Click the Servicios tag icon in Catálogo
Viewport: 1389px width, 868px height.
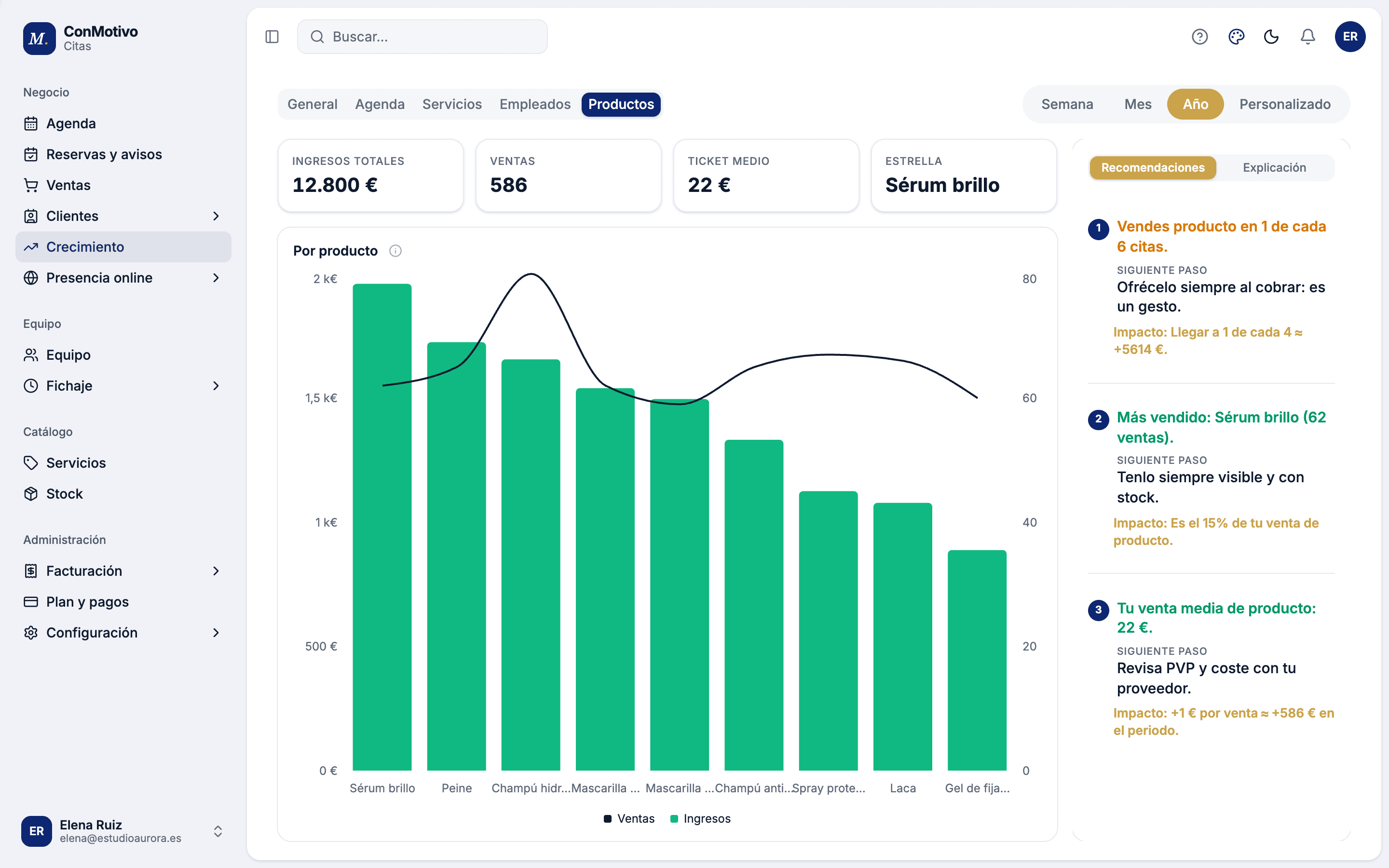tap(31, 463)
